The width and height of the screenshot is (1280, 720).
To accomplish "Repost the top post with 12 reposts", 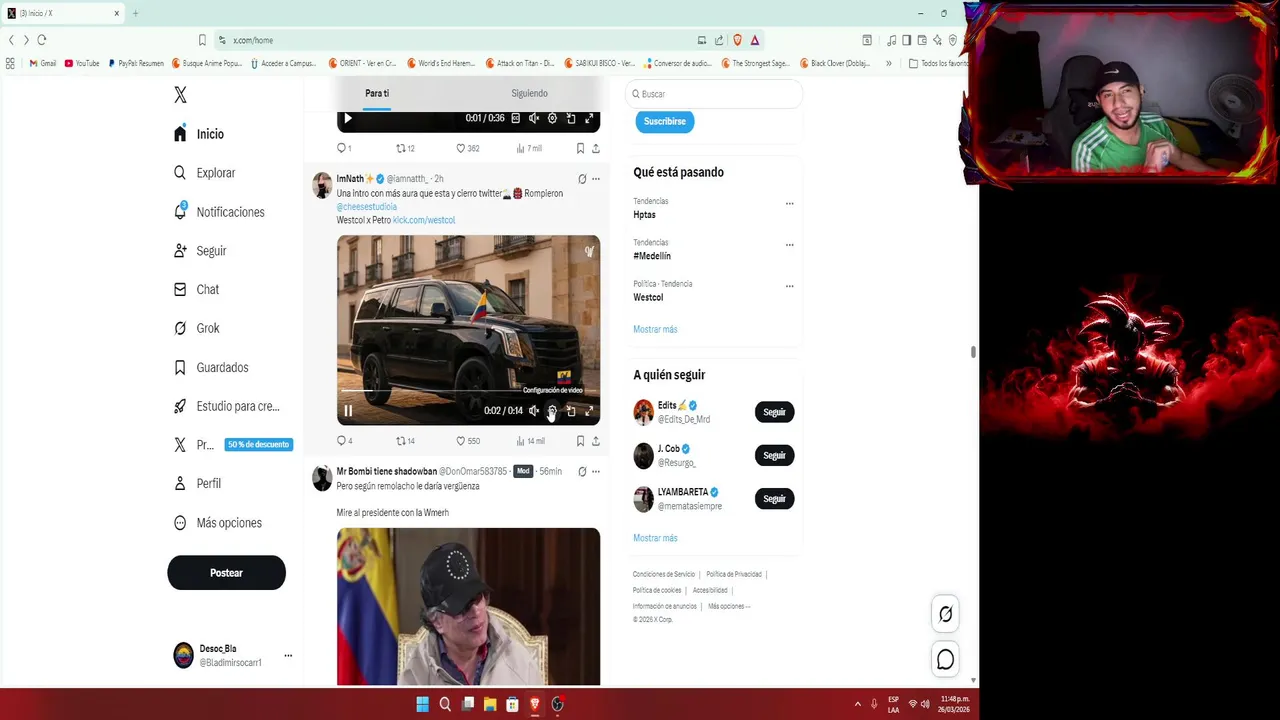I will 405,148.
